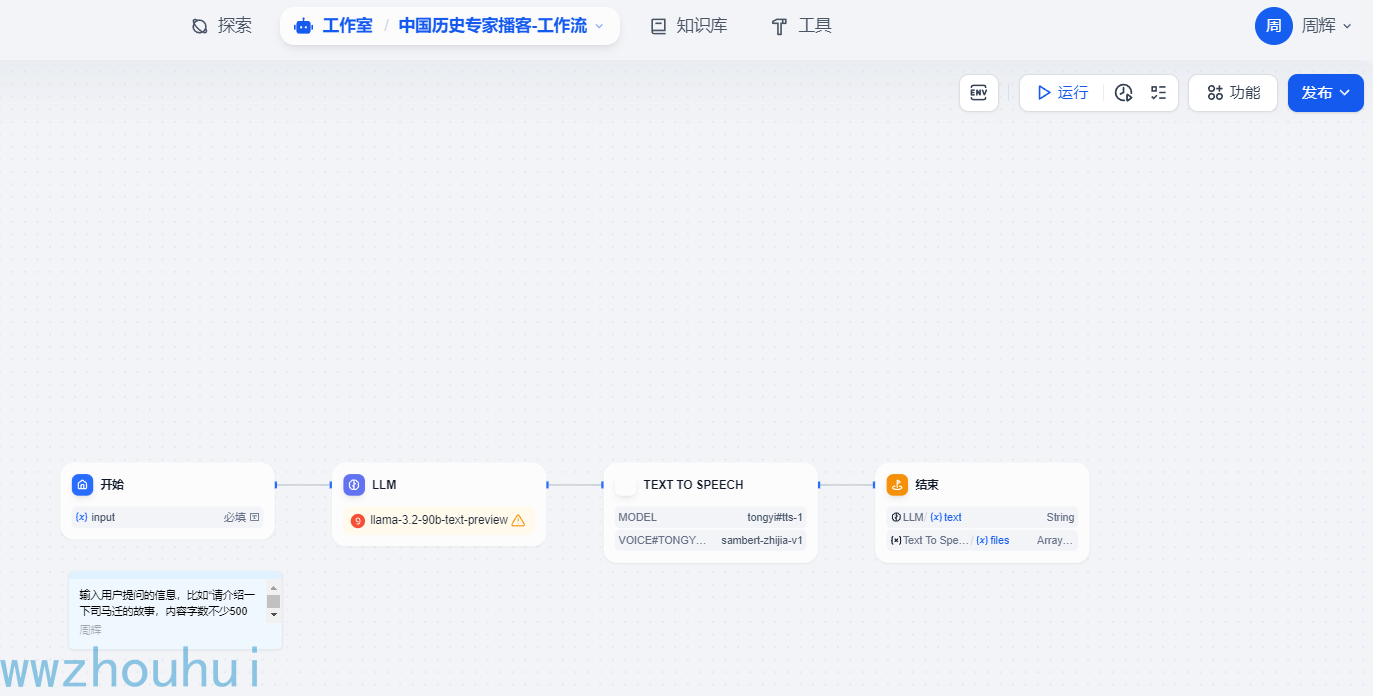Open the 工具 tools tab
Viewport: 1373px width, 696px height.
click(x=802, y=26)
